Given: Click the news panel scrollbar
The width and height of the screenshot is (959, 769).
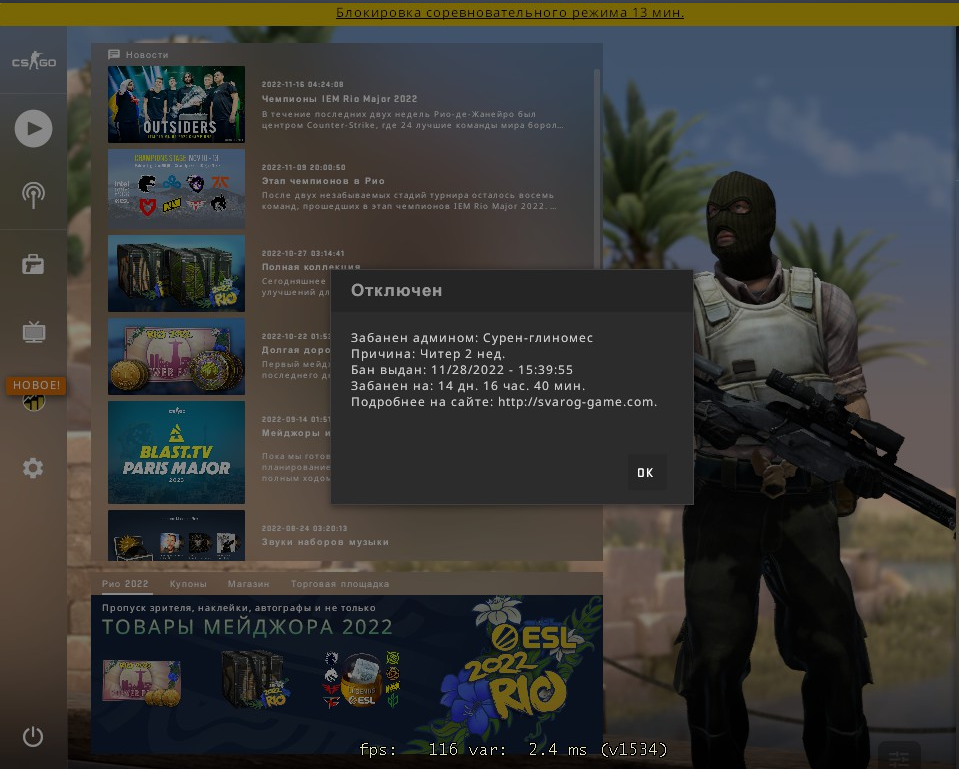Looking at the screenshot, I should [x=597, y=168].
